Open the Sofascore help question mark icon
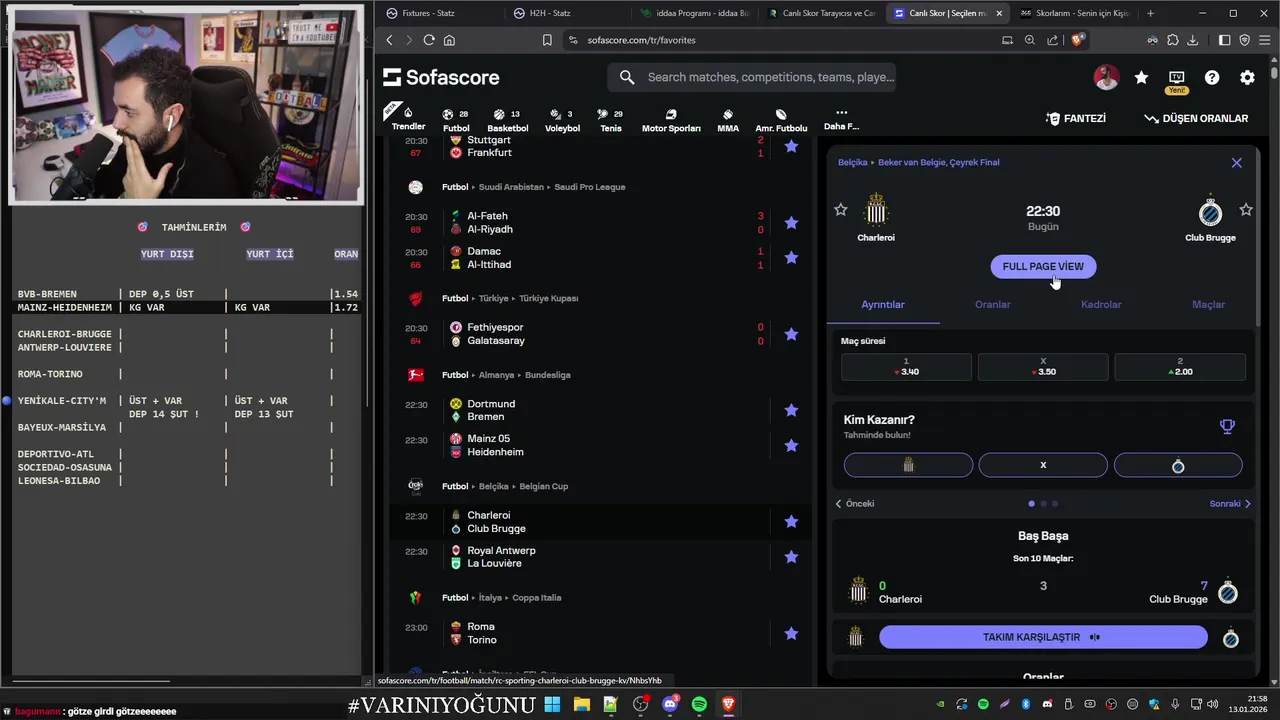Image resolution: width=1280 pixels, height=720 pixels. coord(1212,77)
